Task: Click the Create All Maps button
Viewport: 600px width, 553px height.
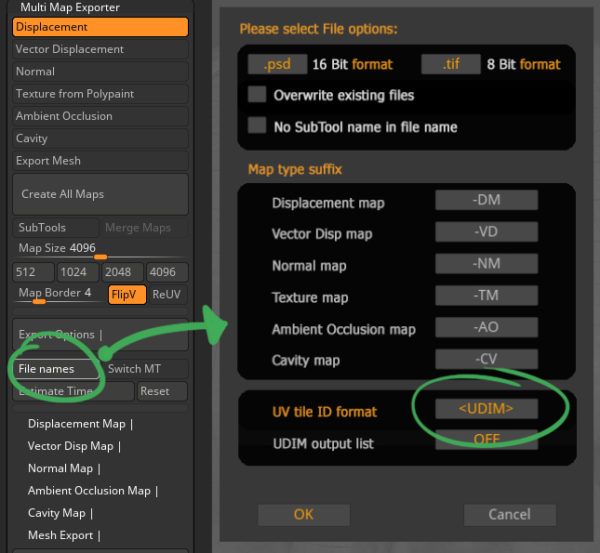Action: pos(100,194)
